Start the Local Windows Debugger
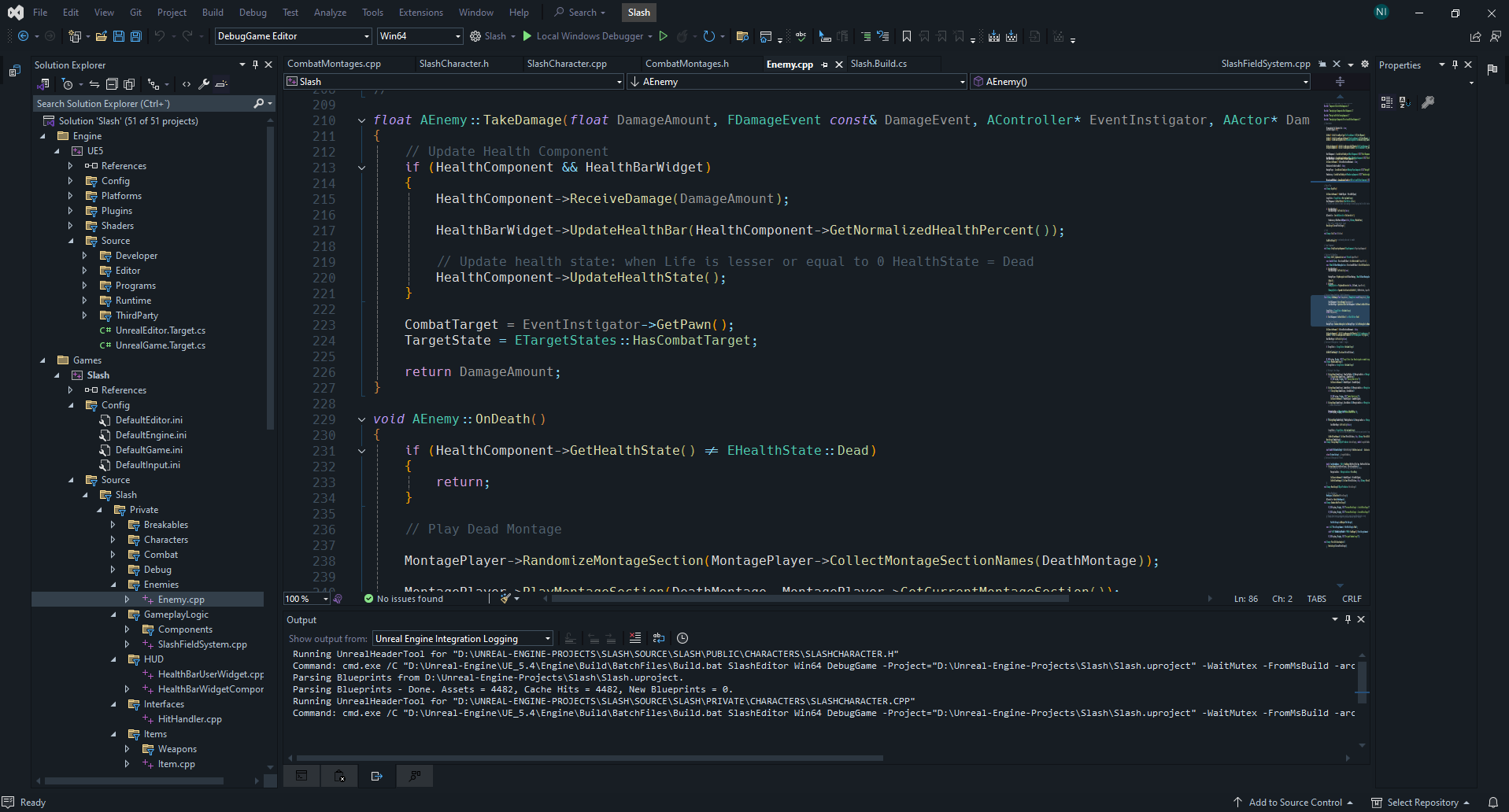1509x812 pixels. pyautogui.click(x=583, y=36)
